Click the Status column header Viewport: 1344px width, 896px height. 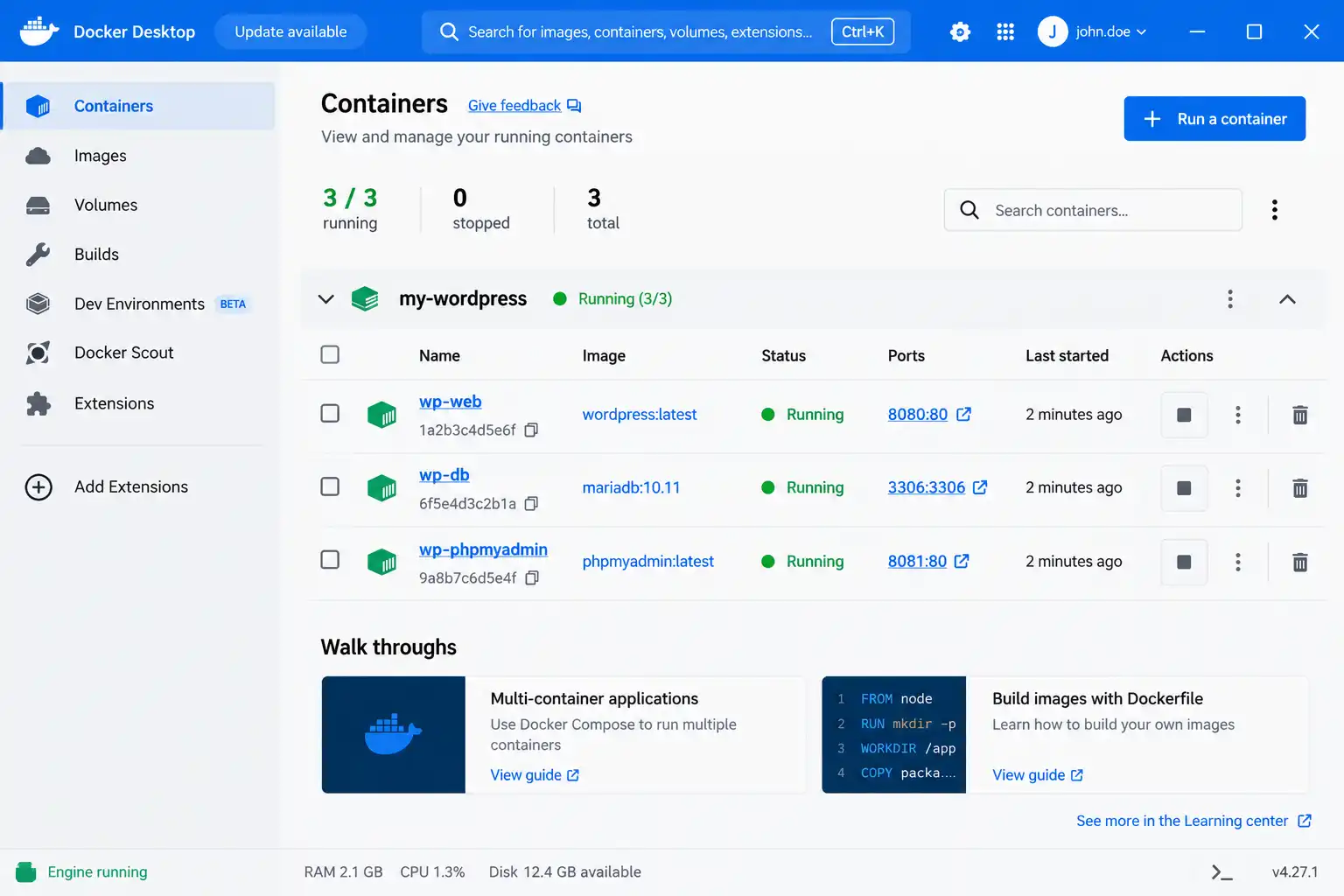click(783, 356)
